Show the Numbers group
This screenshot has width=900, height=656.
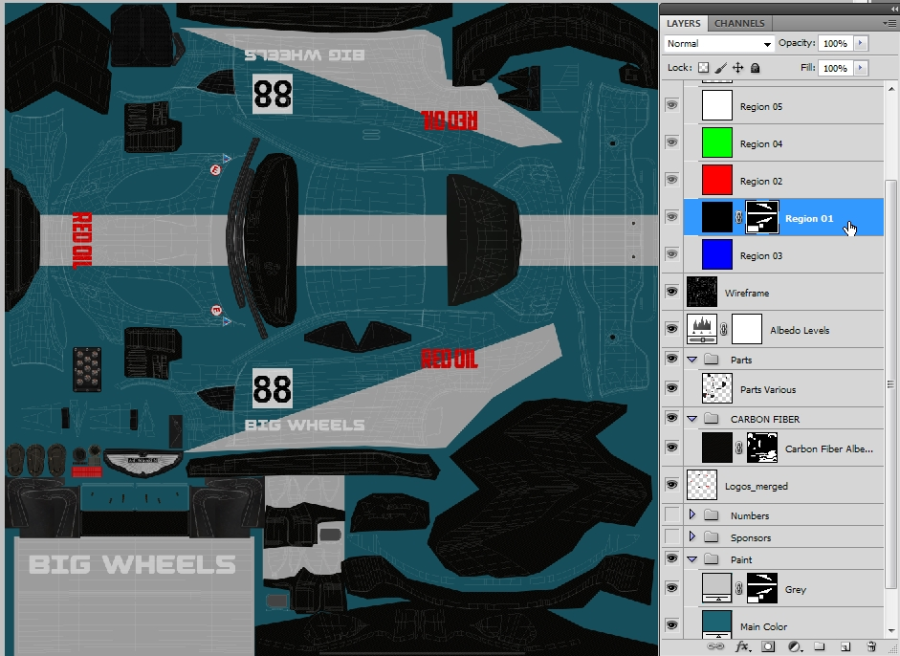click(x=672, y=515)
